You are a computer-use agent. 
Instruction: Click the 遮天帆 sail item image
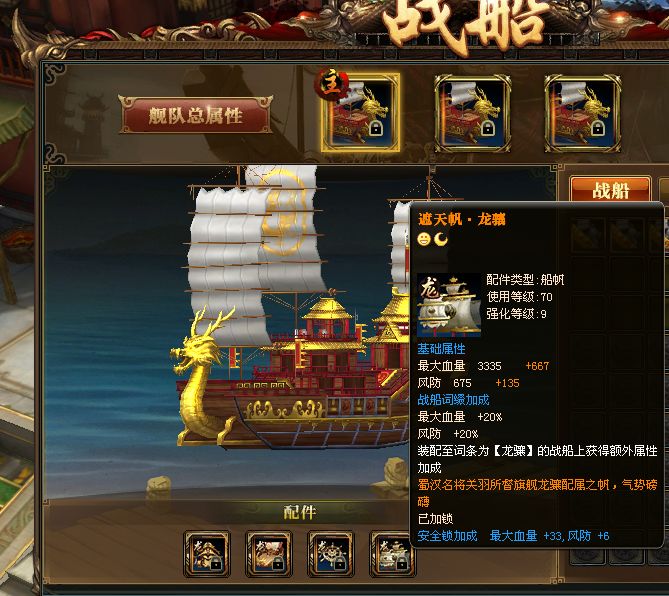(x=449, y=305)
